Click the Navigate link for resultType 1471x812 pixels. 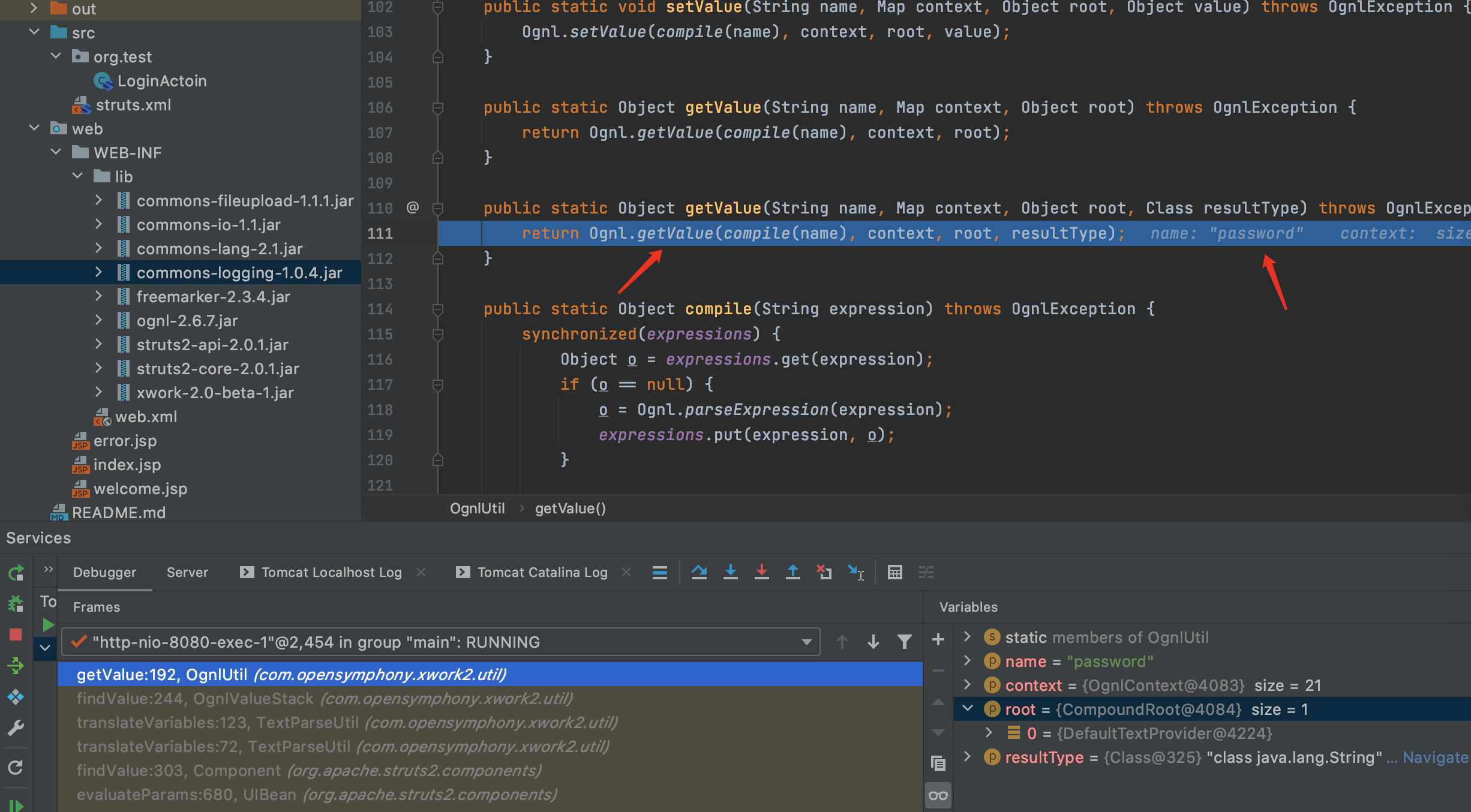1435,757
